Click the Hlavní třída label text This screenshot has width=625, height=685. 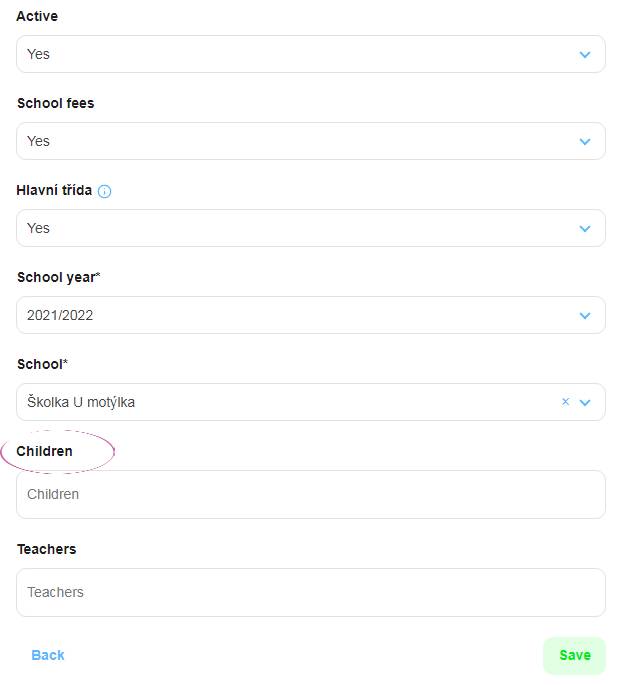click(54, 190)
